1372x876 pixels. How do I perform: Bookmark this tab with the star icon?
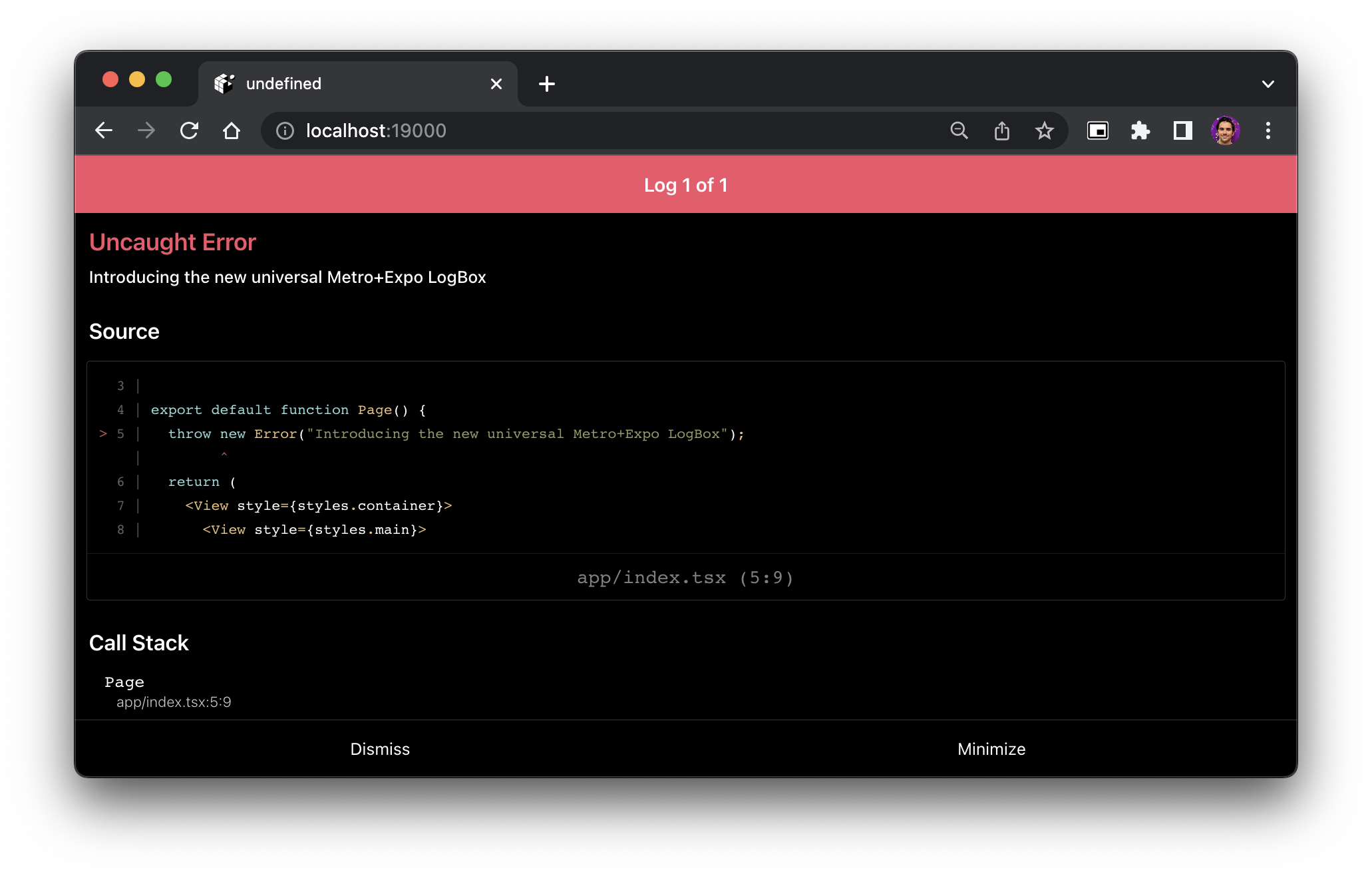pyautogui.click(x=1044, y=130)
